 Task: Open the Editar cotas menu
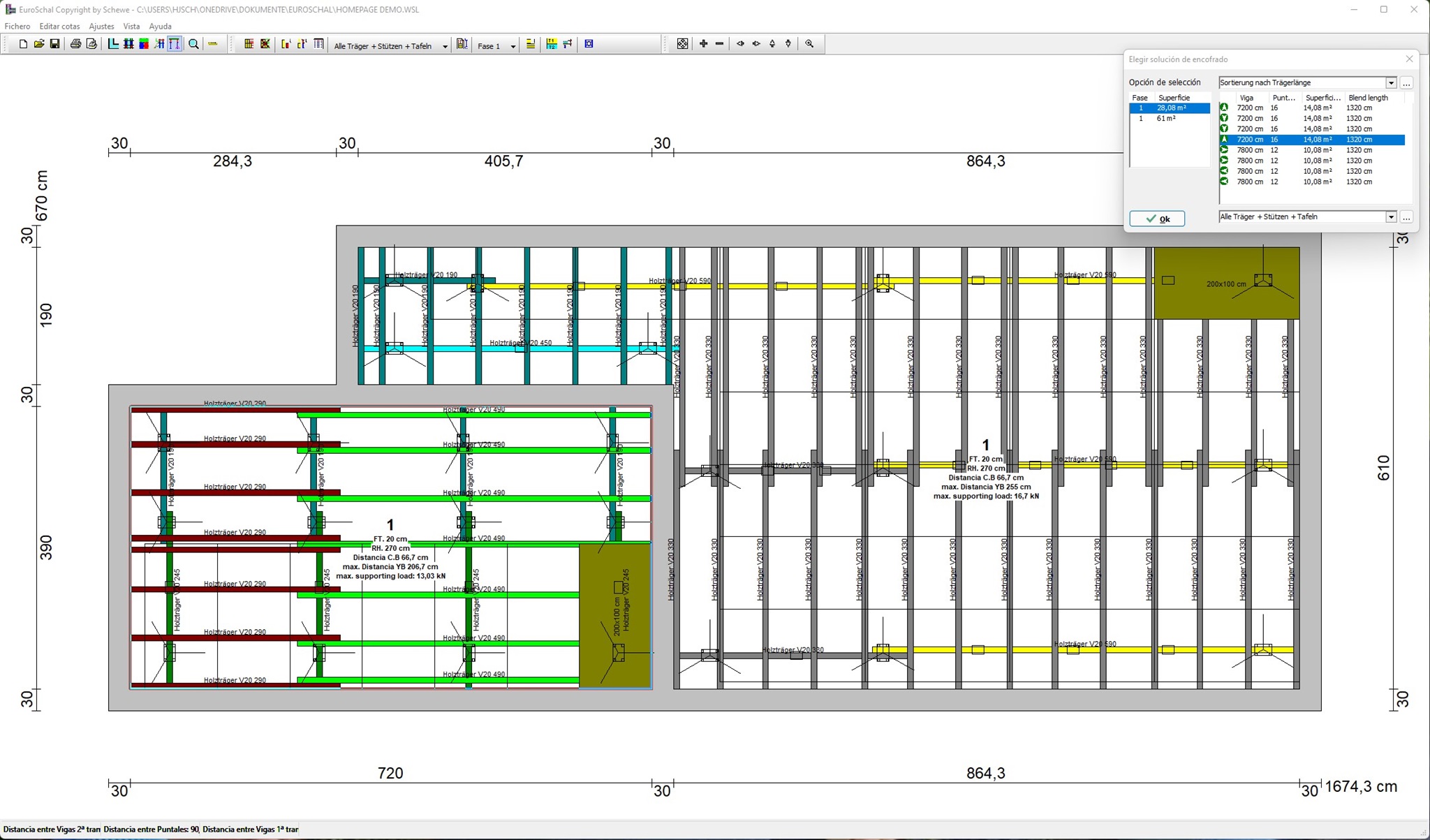pos(59,27)
